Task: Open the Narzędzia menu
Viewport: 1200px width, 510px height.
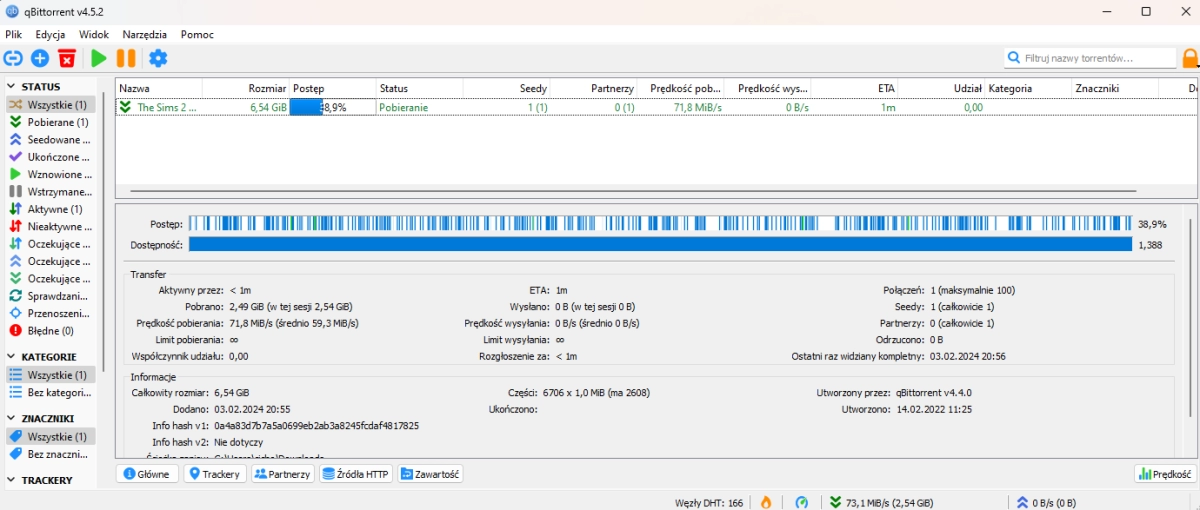Action: (x=145, y=34)
